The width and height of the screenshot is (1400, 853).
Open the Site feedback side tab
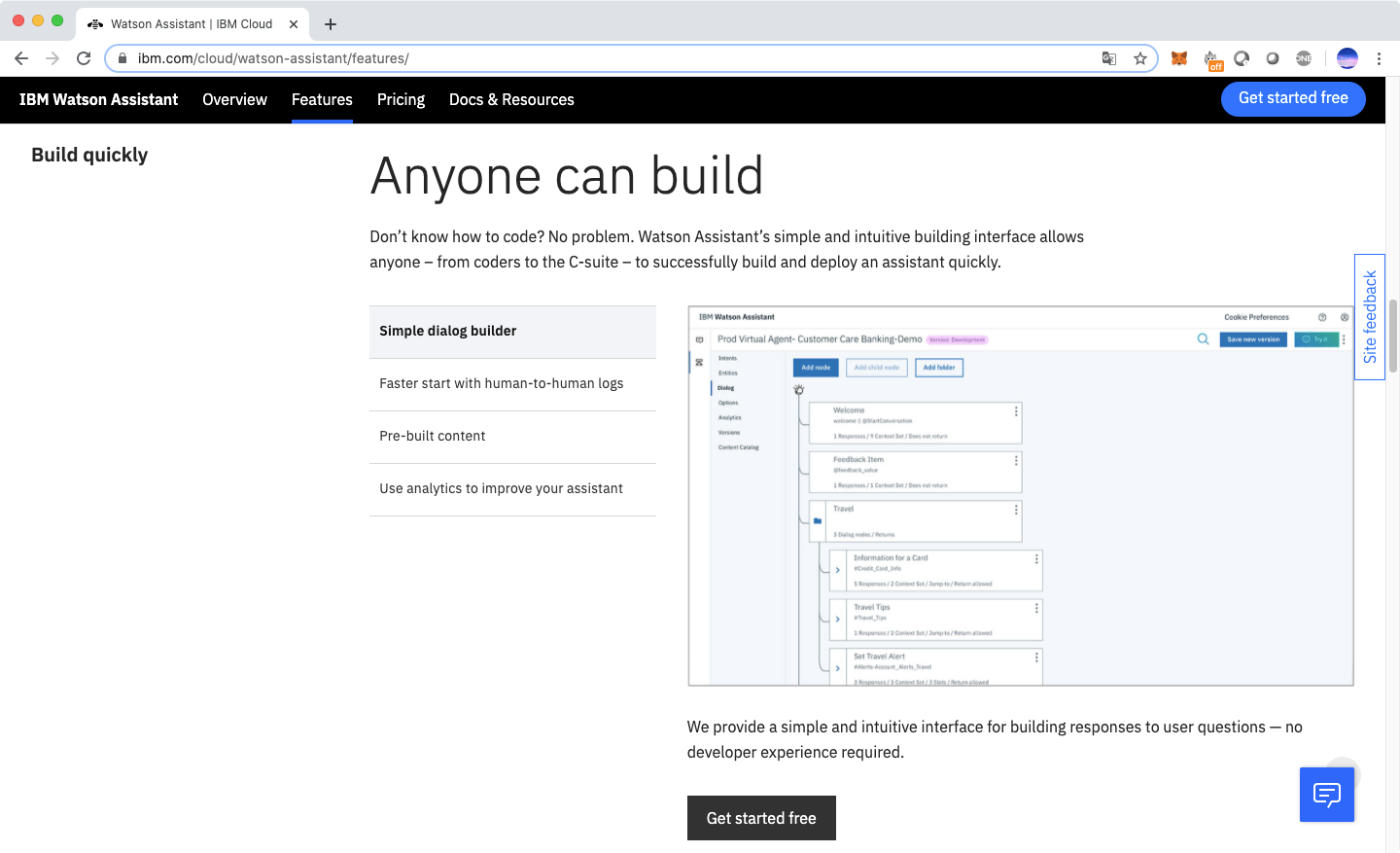[x=1370, y=317]
